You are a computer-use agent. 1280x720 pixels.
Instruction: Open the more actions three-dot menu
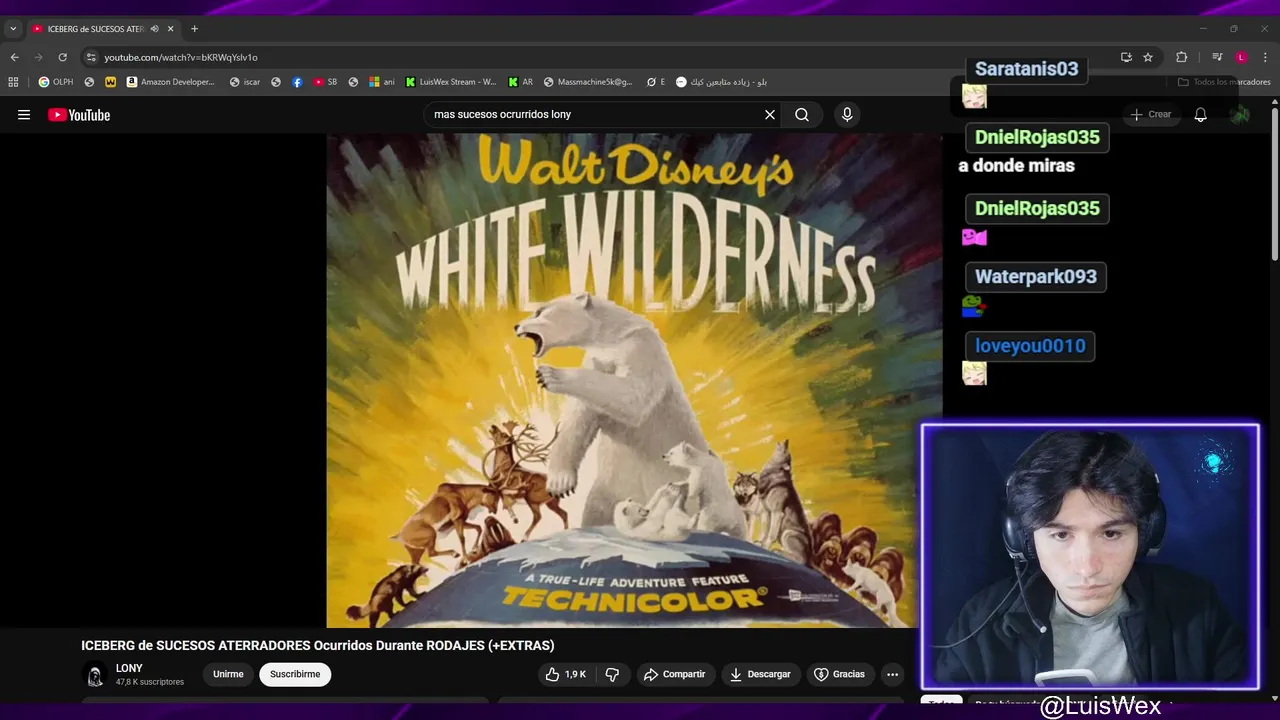click(x=892, y=675)
